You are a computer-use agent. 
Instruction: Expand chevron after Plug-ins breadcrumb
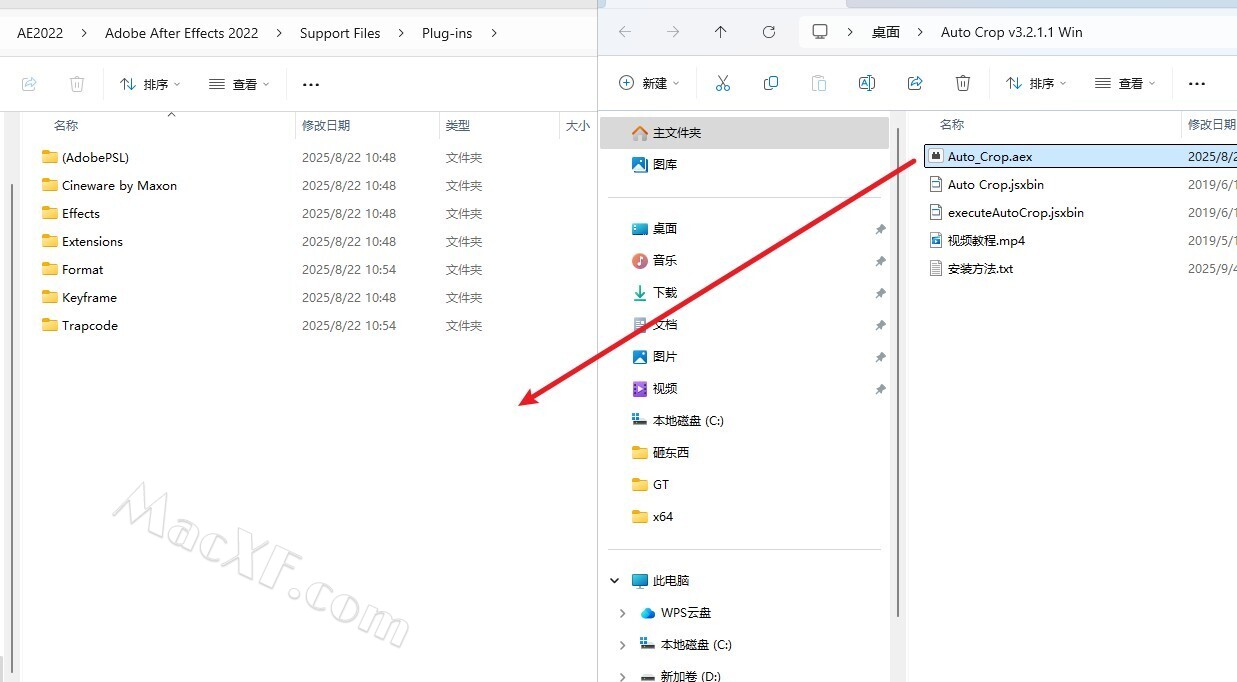pos(494,33)
